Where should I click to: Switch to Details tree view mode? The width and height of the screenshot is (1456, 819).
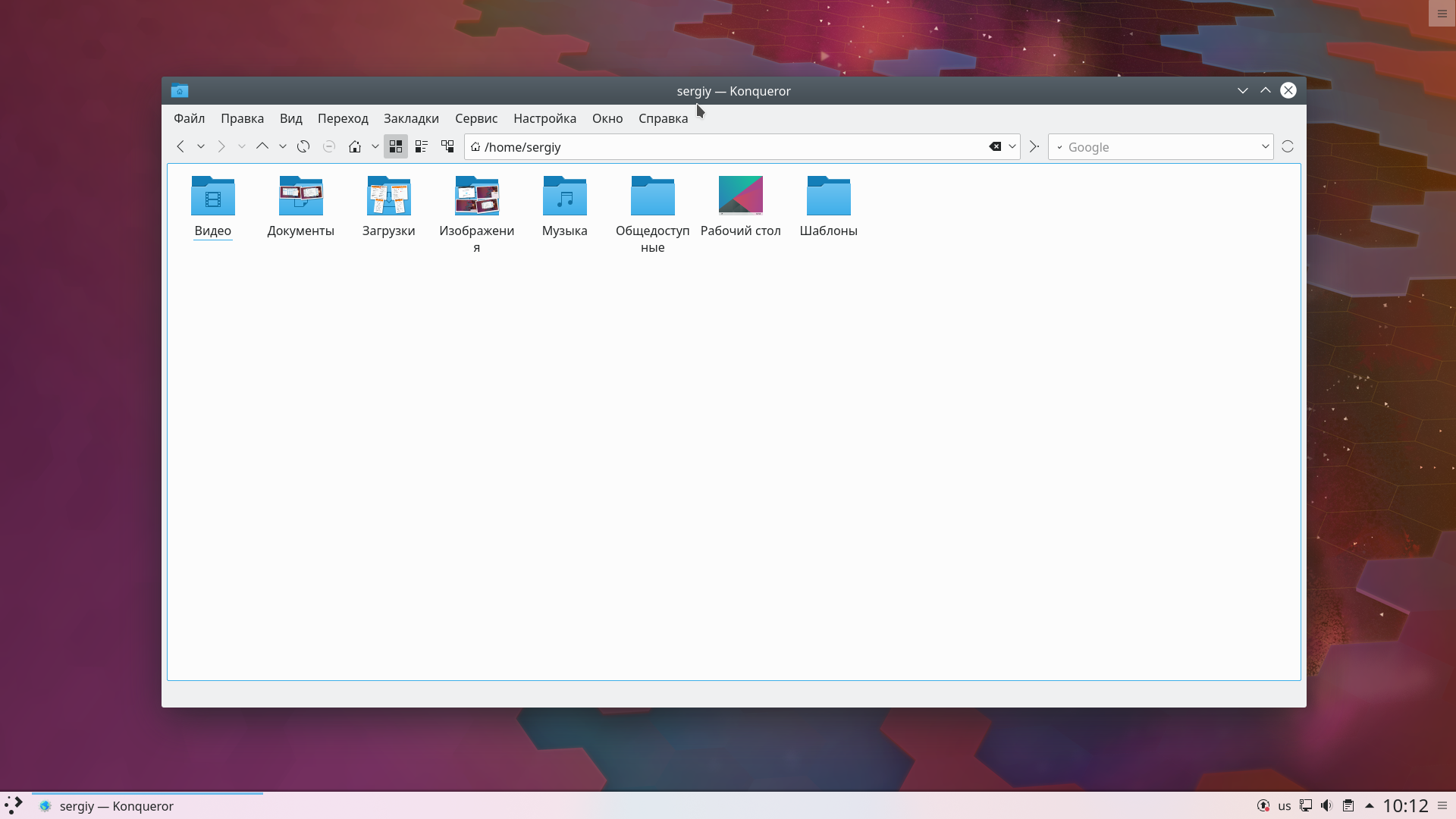pyautogui.click(x=447, y=146)
